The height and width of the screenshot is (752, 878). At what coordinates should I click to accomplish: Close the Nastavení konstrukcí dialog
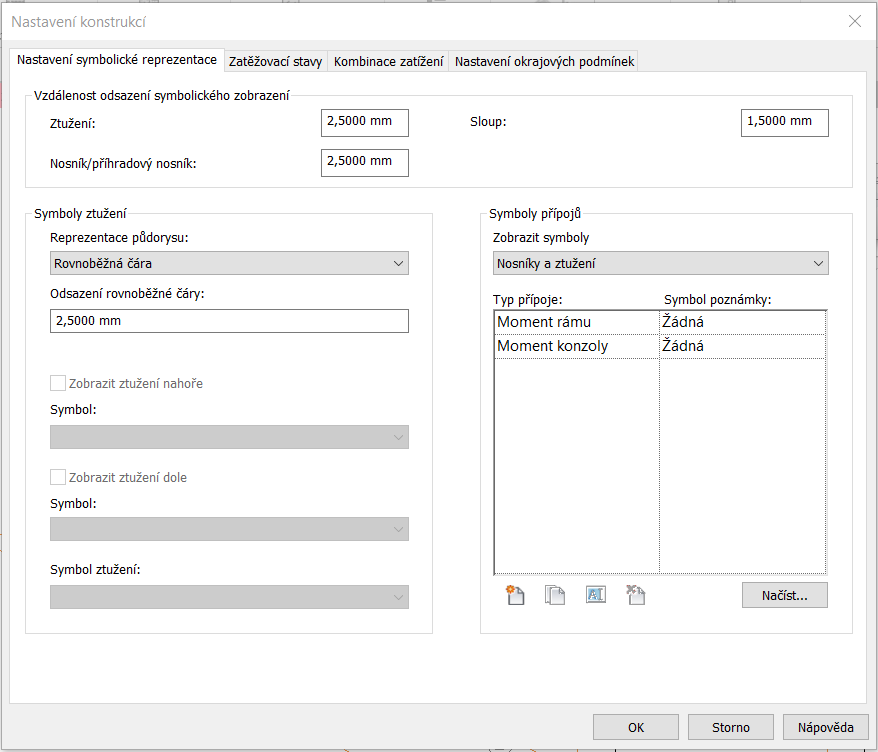coord(854,21)
